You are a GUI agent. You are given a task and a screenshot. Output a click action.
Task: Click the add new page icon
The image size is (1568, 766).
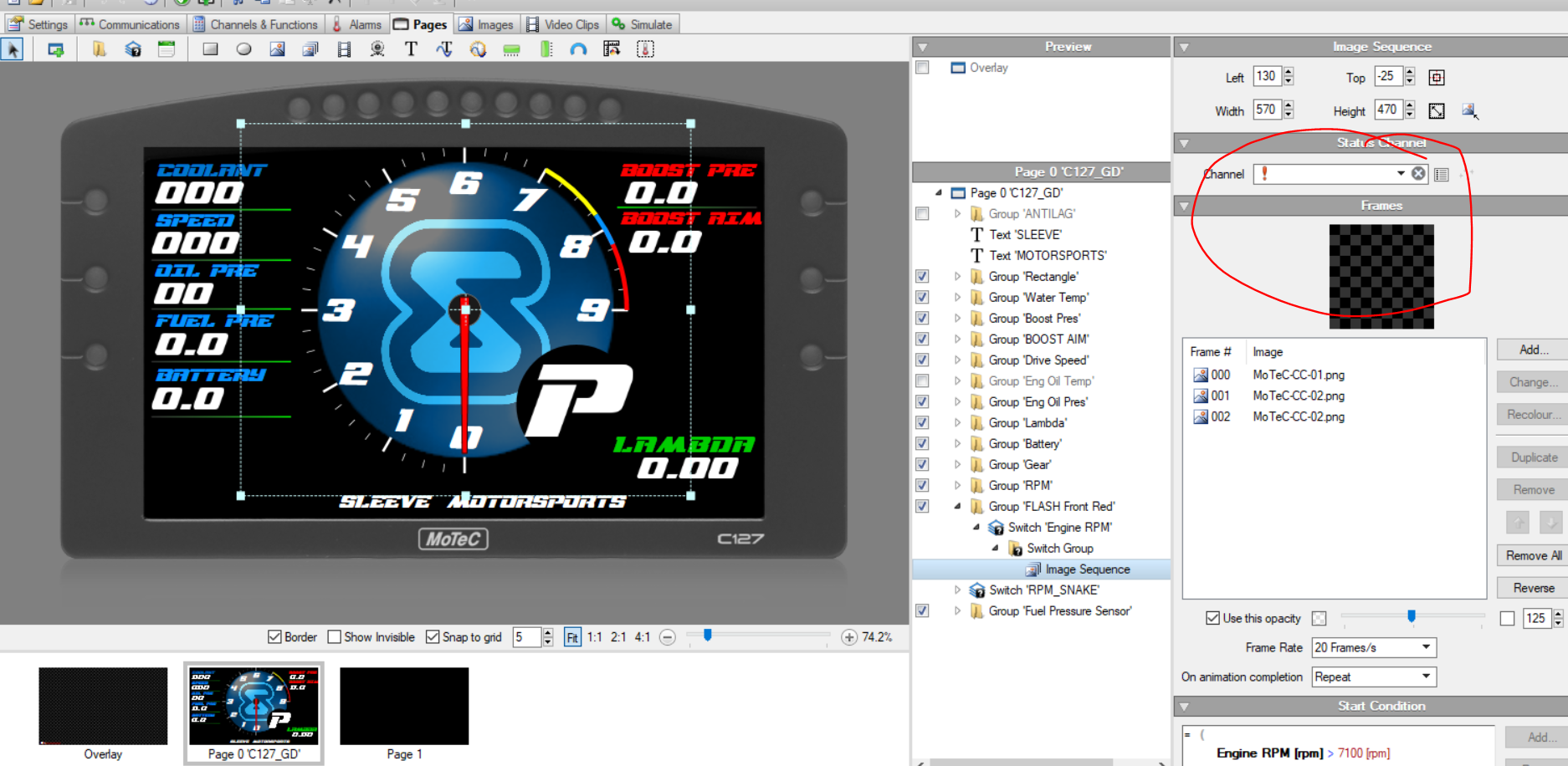pyautogui.click(x=56, y=49)
